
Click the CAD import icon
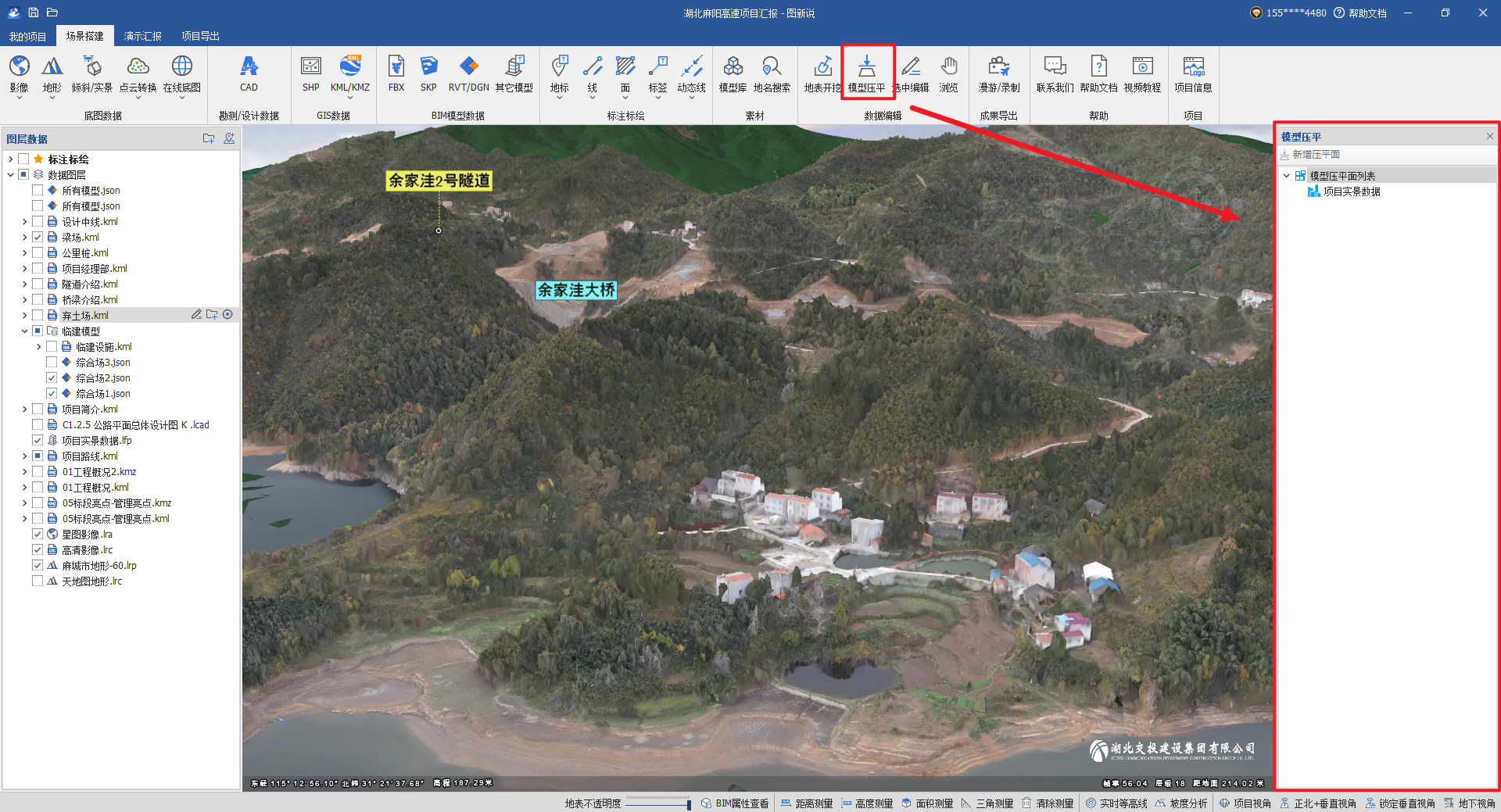click(x=249, y=67)
